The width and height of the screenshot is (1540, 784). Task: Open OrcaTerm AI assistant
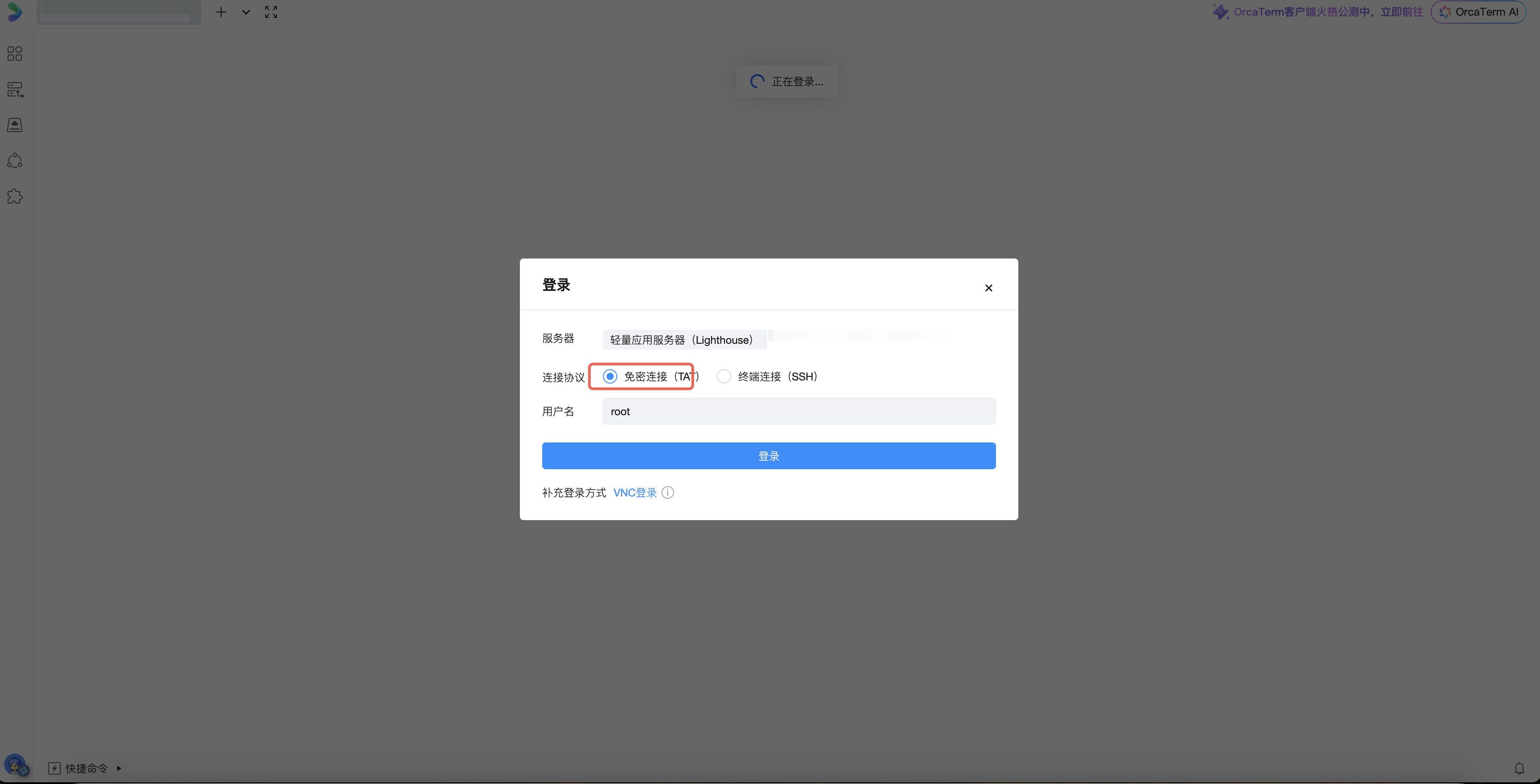pos(1479,12)
